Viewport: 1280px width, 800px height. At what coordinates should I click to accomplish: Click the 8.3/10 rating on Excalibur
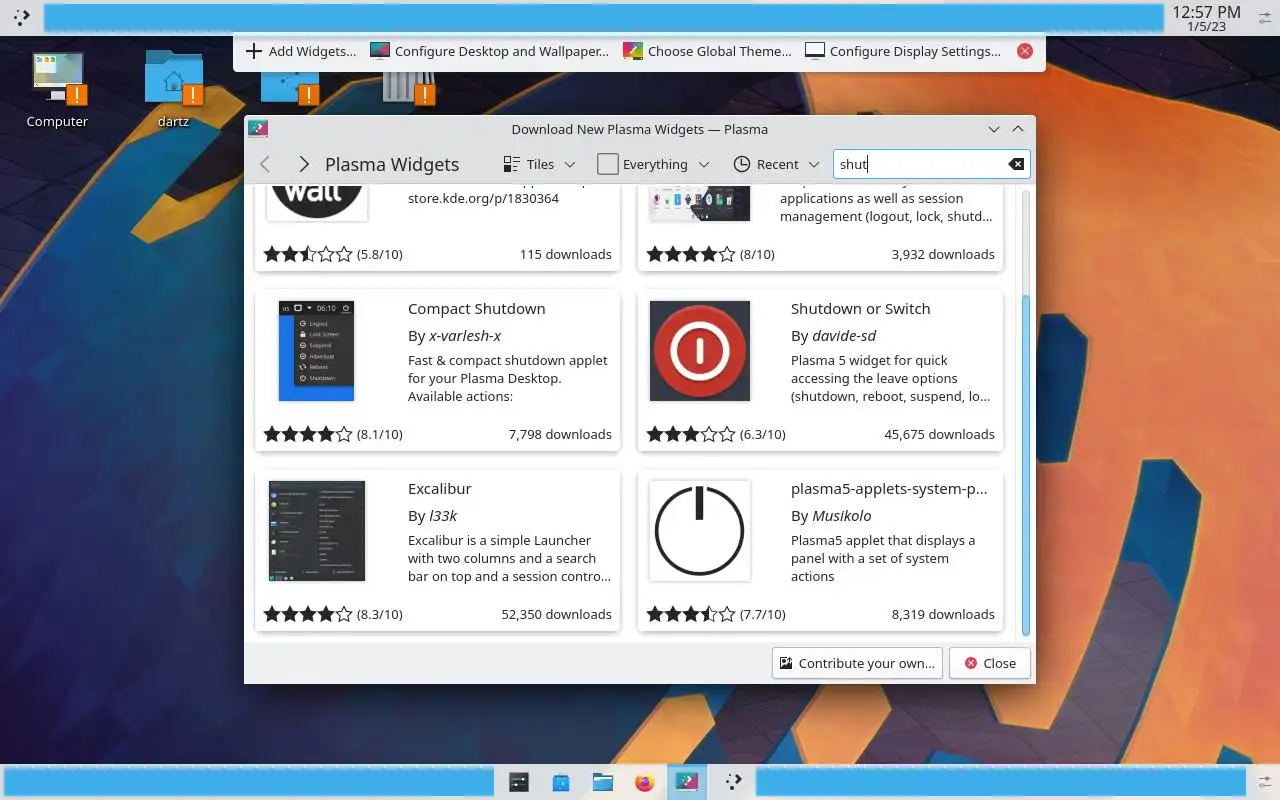coord(333,614)
